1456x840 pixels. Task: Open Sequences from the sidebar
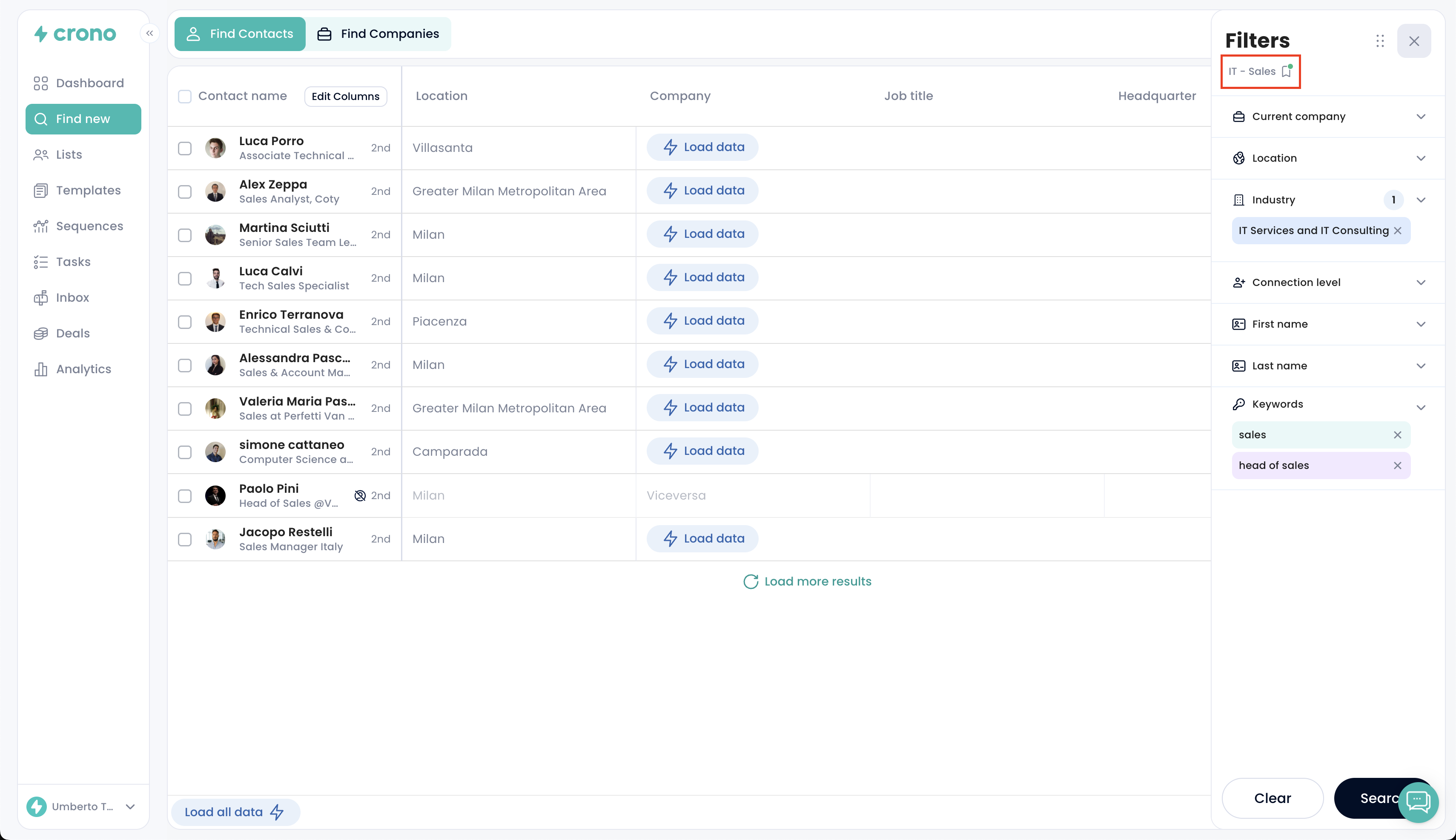(89, 226)
